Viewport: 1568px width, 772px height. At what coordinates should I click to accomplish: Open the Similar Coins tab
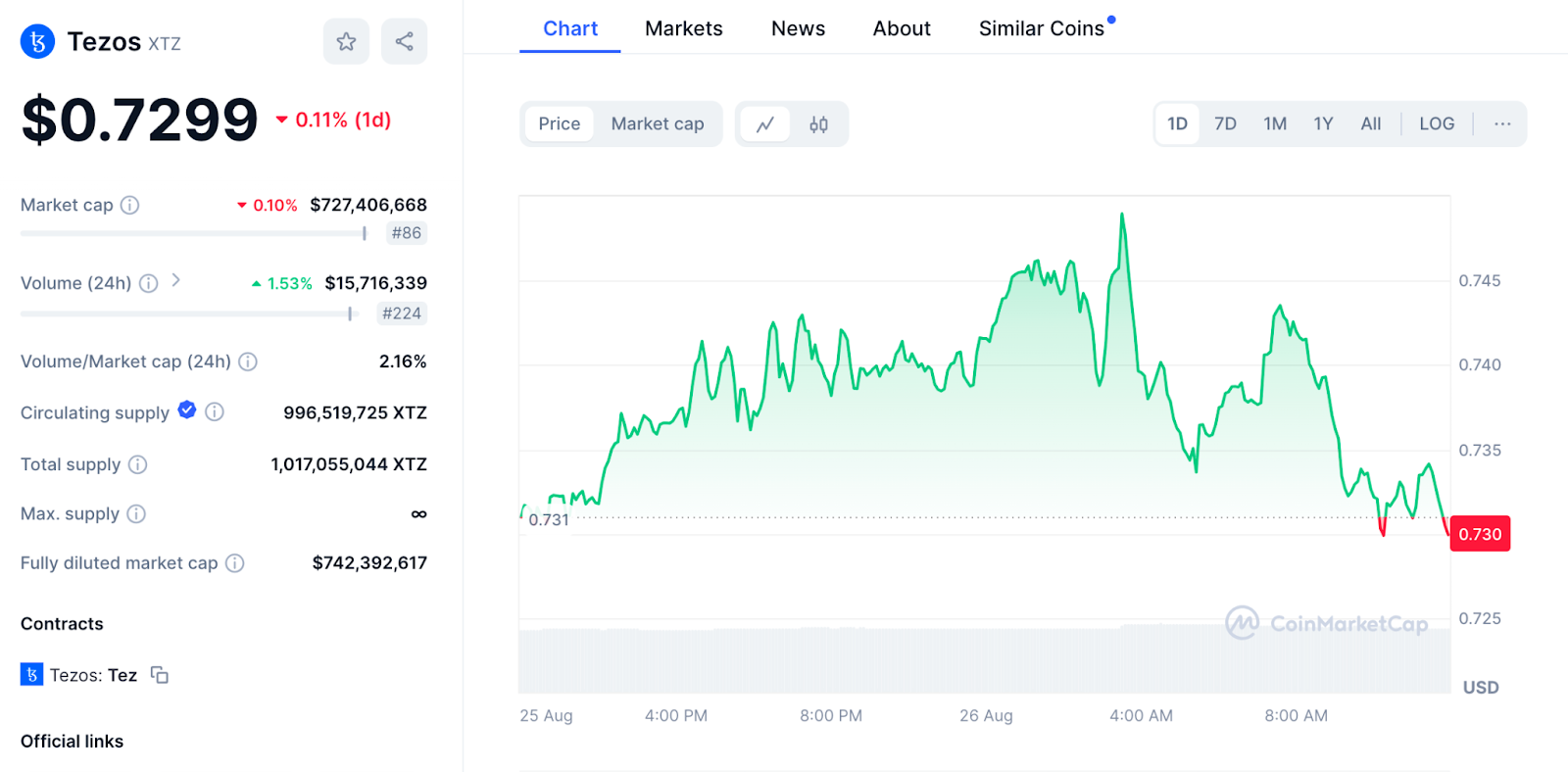pyautogui.click(x=1042, y=28)
